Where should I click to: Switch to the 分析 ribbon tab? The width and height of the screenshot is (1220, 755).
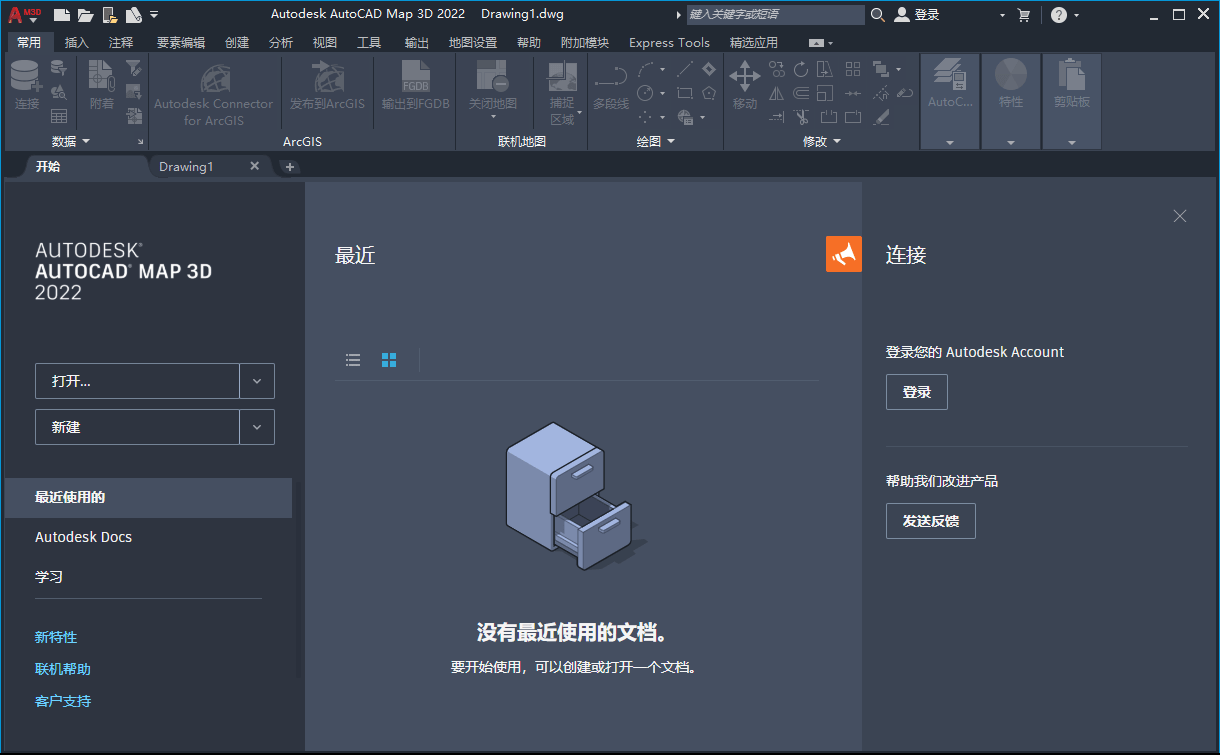point(281,43)
